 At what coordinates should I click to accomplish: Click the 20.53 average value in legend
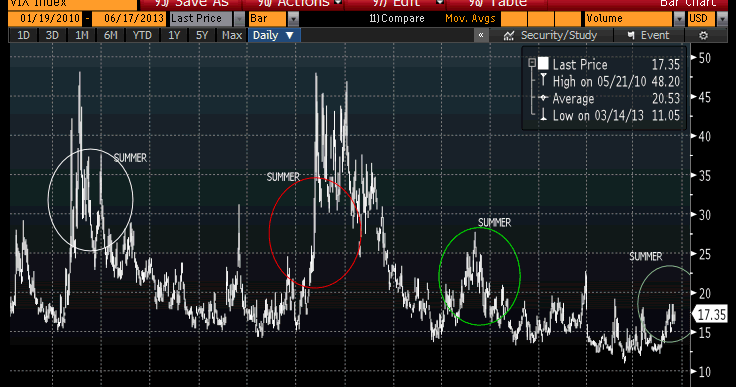[x=666, y=99]
